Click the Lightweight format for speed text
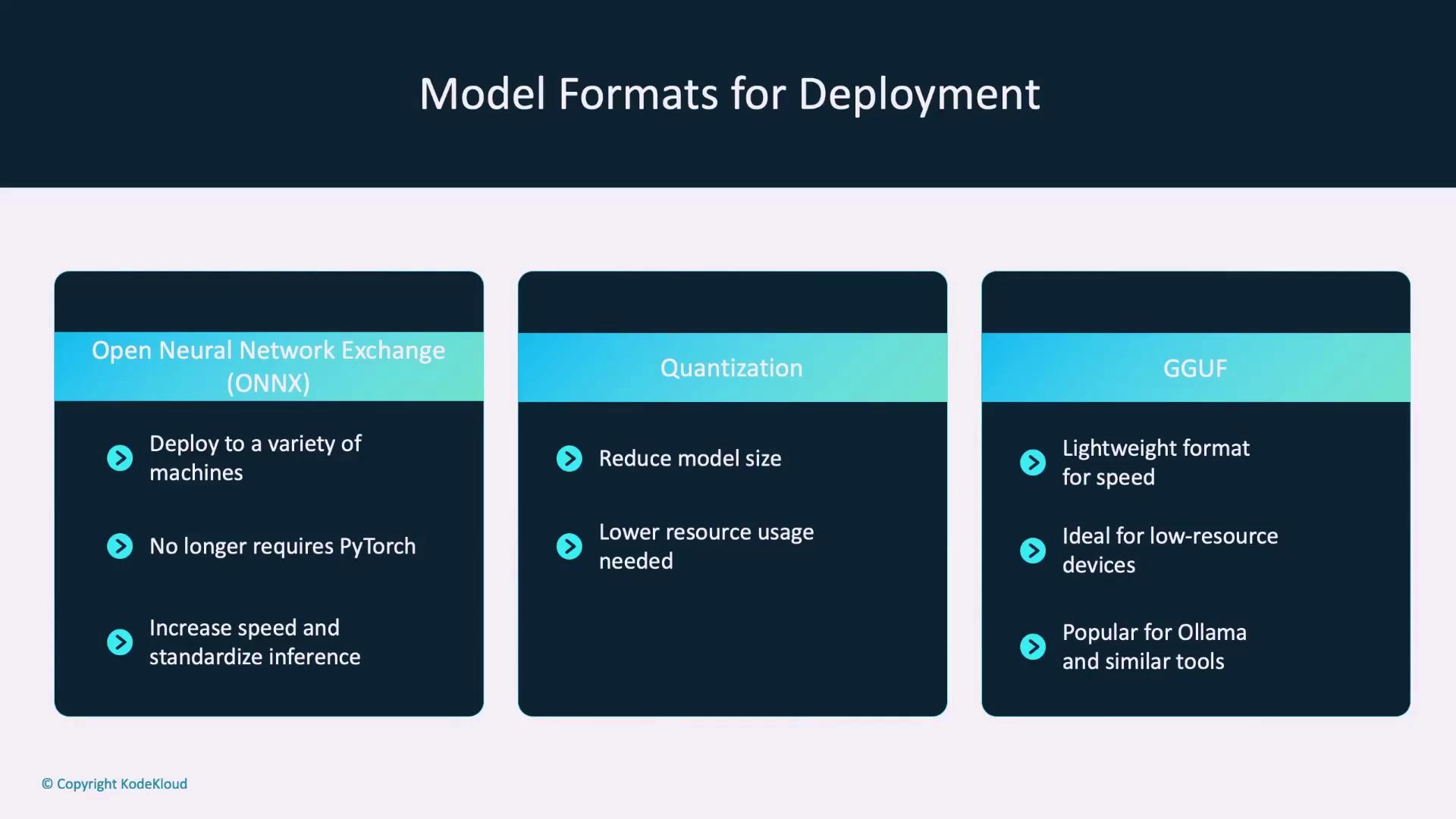This screenshot has width=1456, height=819. pos(1155,462)
